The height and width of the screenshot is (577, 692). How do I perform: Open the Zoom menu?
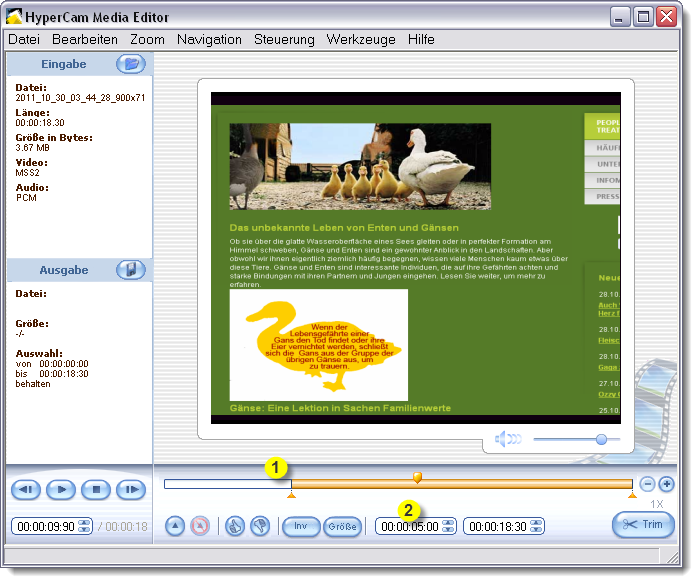click(x=147, y=39)
